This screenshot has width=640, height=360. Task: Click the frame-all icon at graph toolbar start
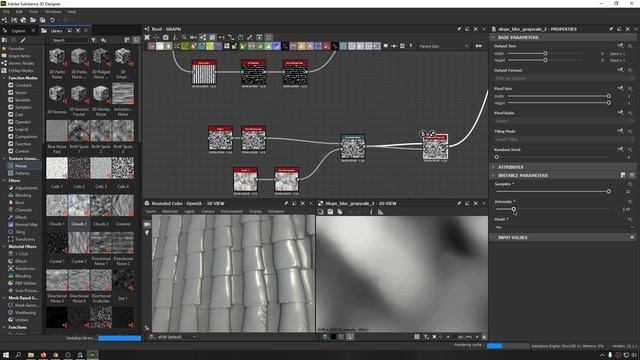point(147,37)
